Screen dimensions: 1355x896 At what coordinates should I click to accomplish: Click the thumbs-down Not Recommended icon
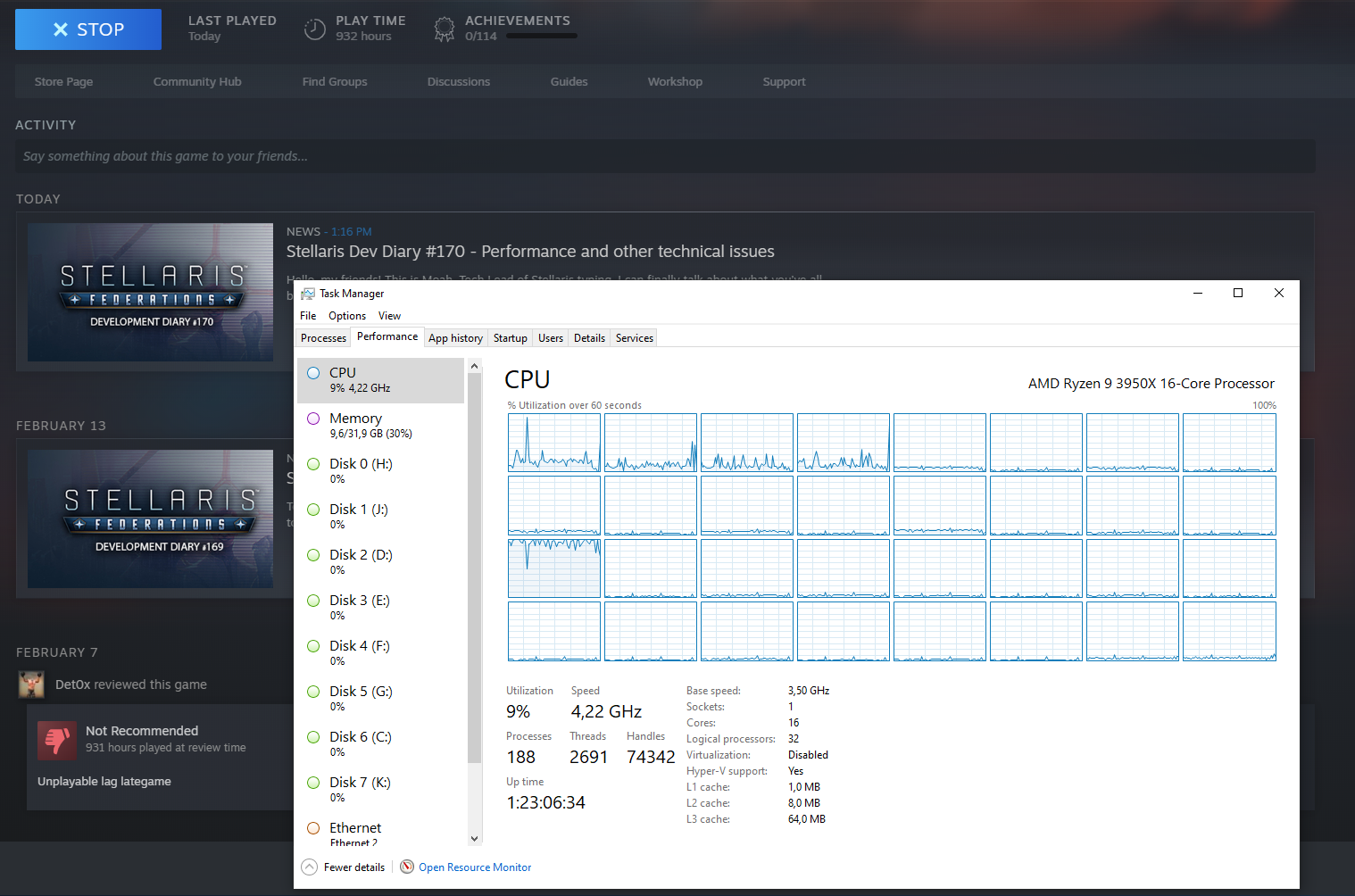point(57,739)
